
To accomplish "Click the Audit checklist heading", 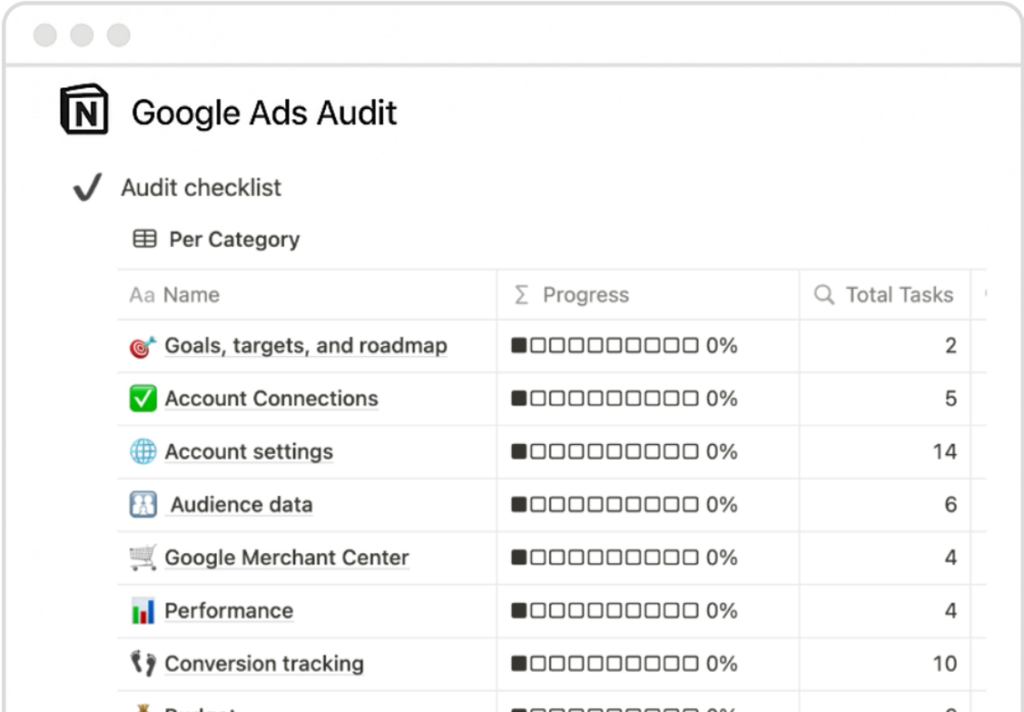I will point(201,188).
